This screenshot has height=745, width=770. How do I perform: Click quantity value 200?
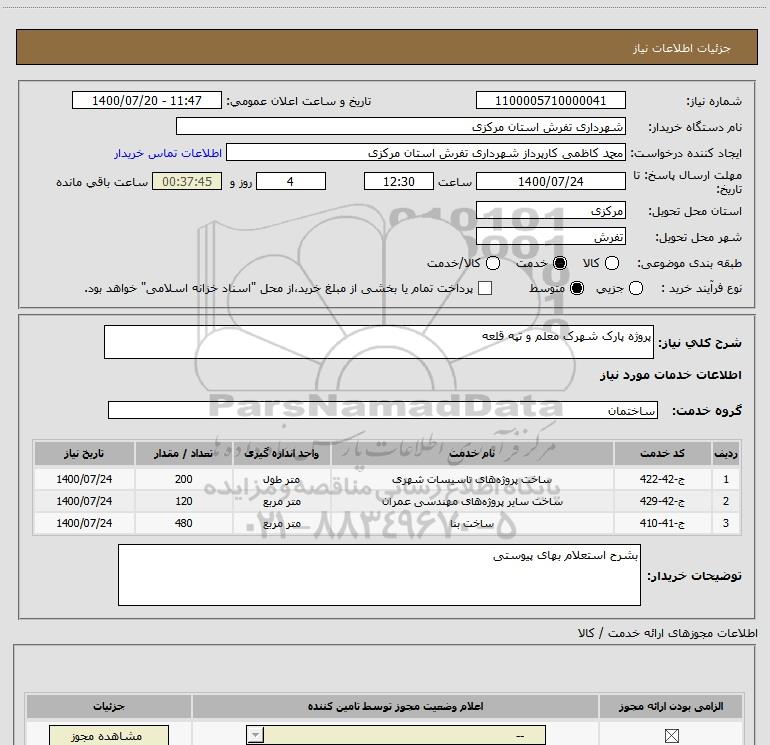[x=183, y=479]
